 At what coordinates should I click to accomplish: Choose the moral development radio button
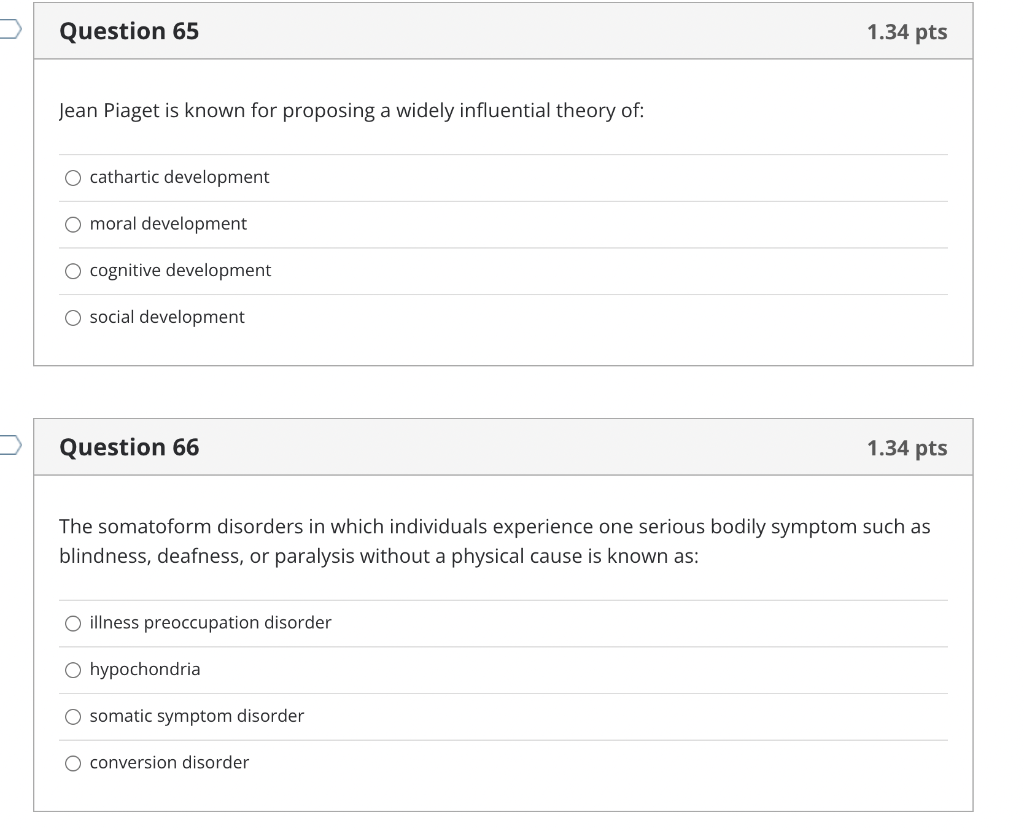73,225
